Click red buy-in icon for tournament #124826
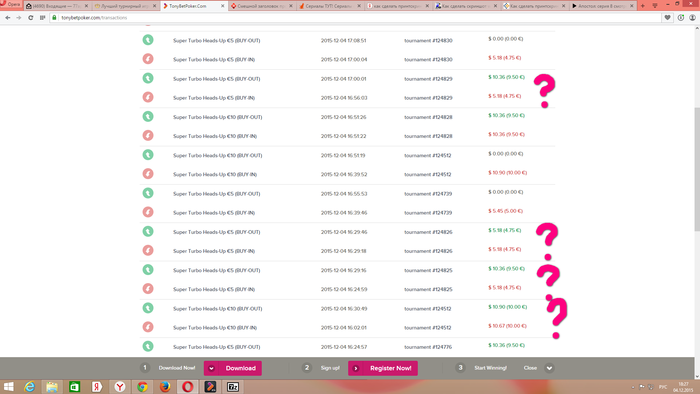700x394 pixels. [148, 251]
